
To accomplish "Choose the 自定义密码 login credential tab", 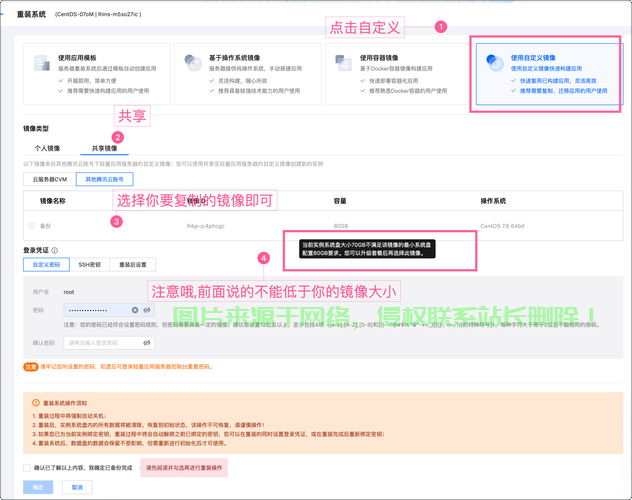I will coord(46,265).
